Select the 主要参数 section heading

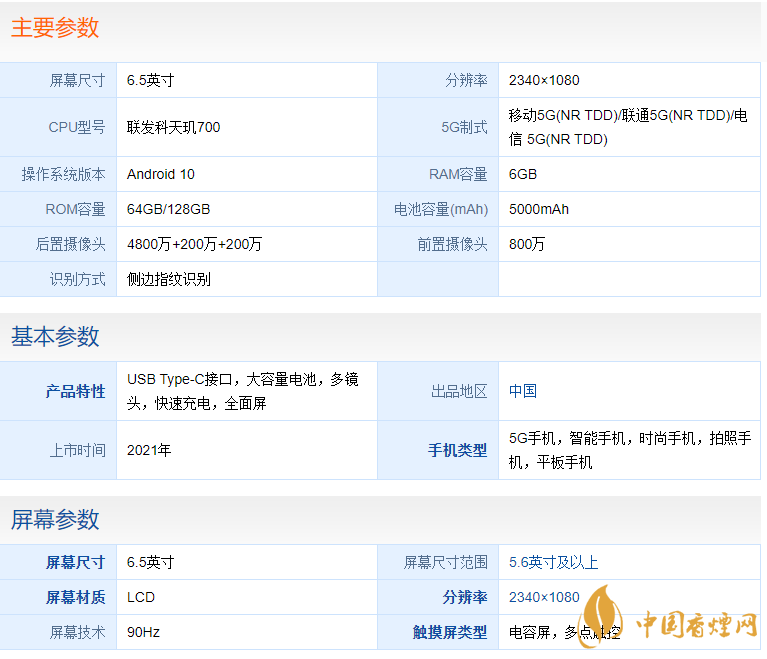tap(55, 27)
